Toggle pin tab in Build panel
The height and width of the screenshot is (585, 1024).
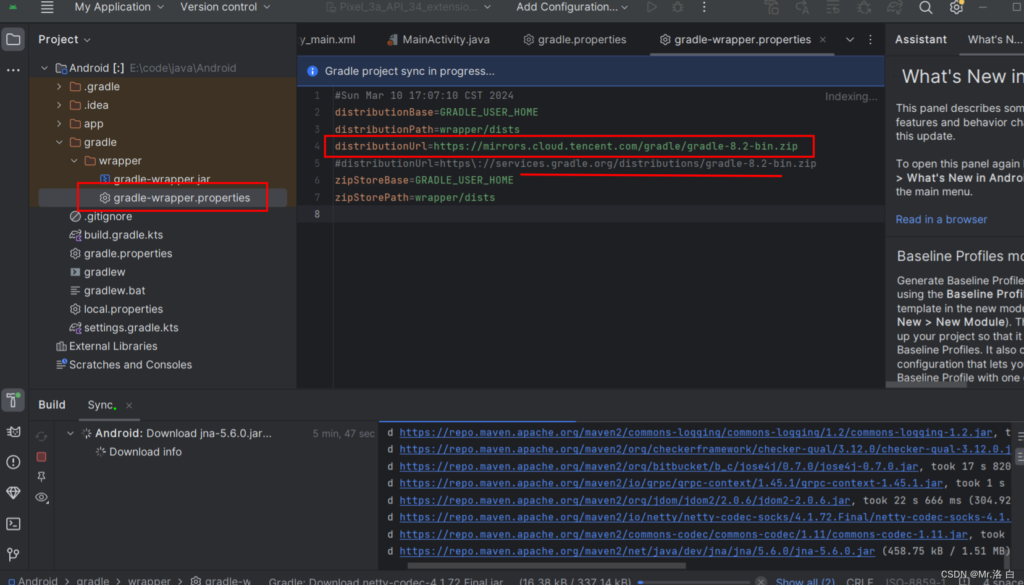41,477
